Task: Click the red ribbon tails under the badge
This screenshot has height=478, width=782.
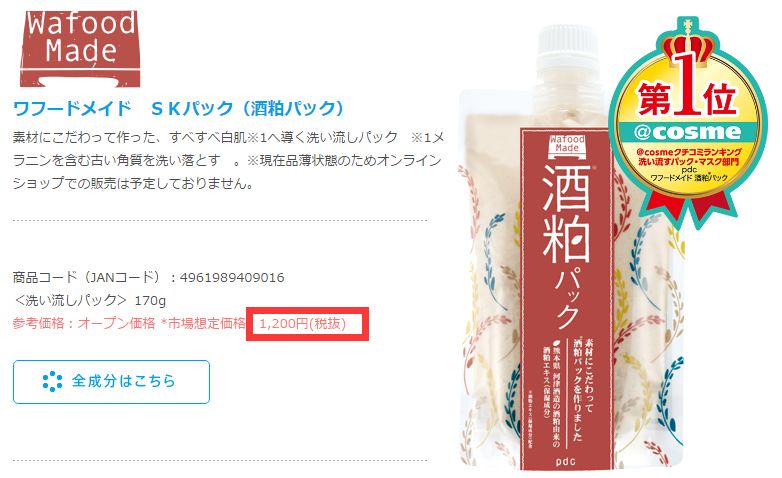Action: tap(689, 204)
